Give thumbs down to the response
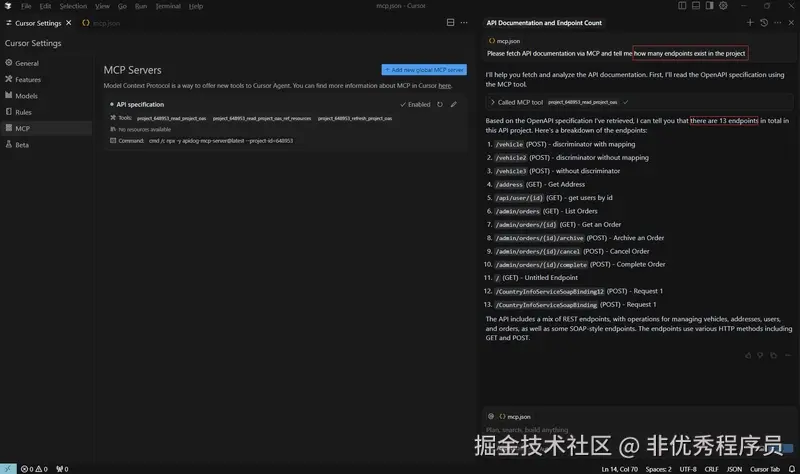800x474 pixels. click(760, 355)
